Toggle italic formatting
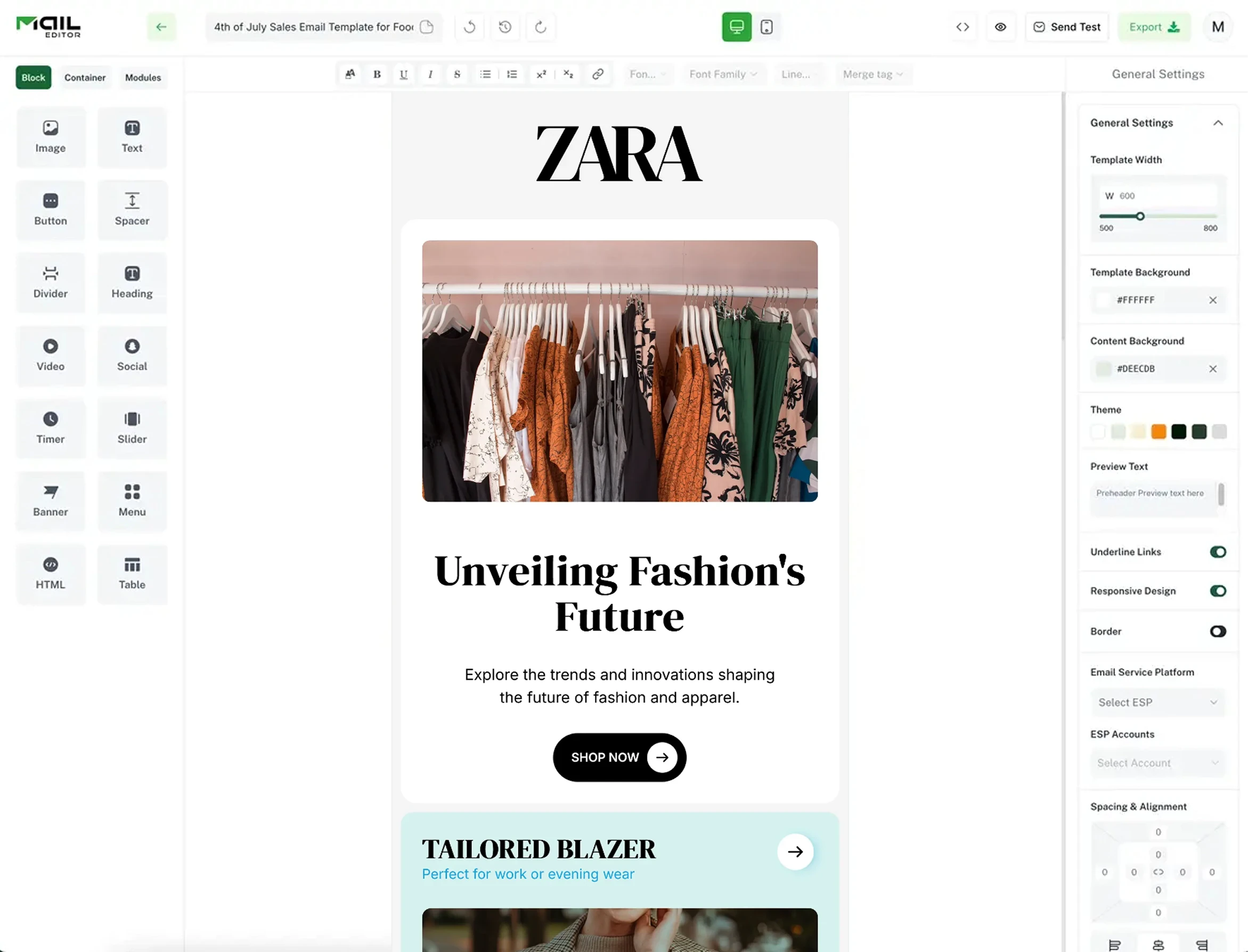The image size is (1248, 952). point(430,74)
